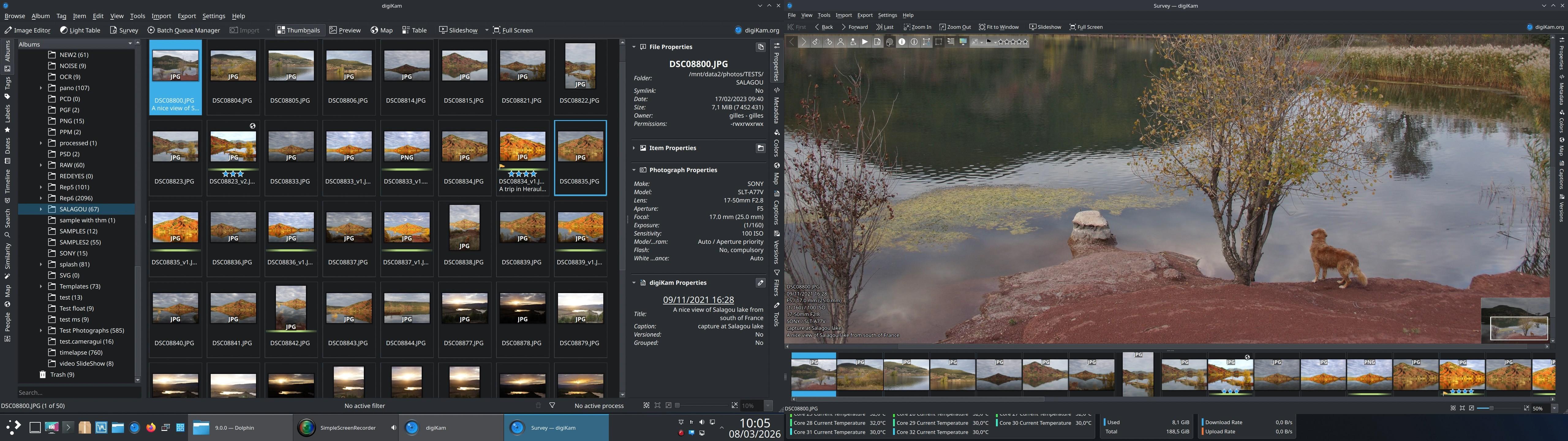This screenshot has height=441, width=1568.
Task: Click the play slideshow icon in survey toolbar
Action: click(x=865, y=42)
